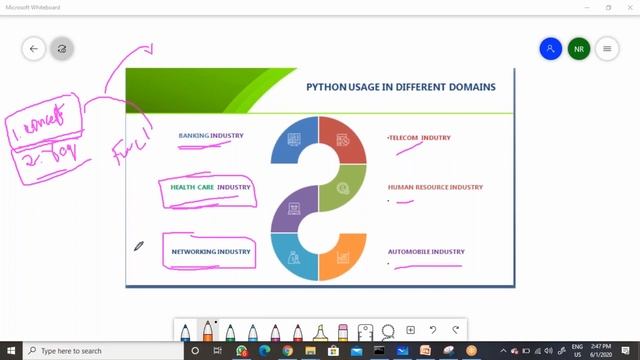Viewport: 640px width, 360px height.
Task: Open Cortana circle on taskbar
Action: click(195, 351)
